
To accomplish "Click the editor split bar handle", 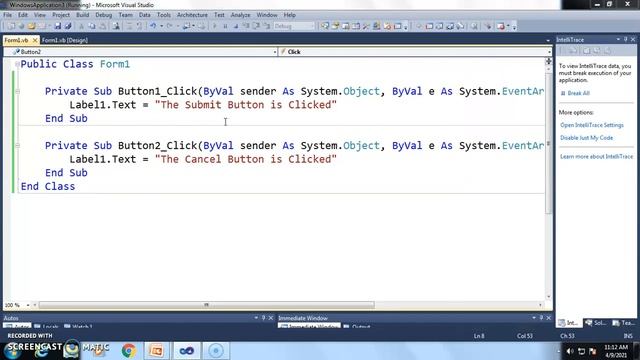I will pyautogui.click(x=549, y=61).
